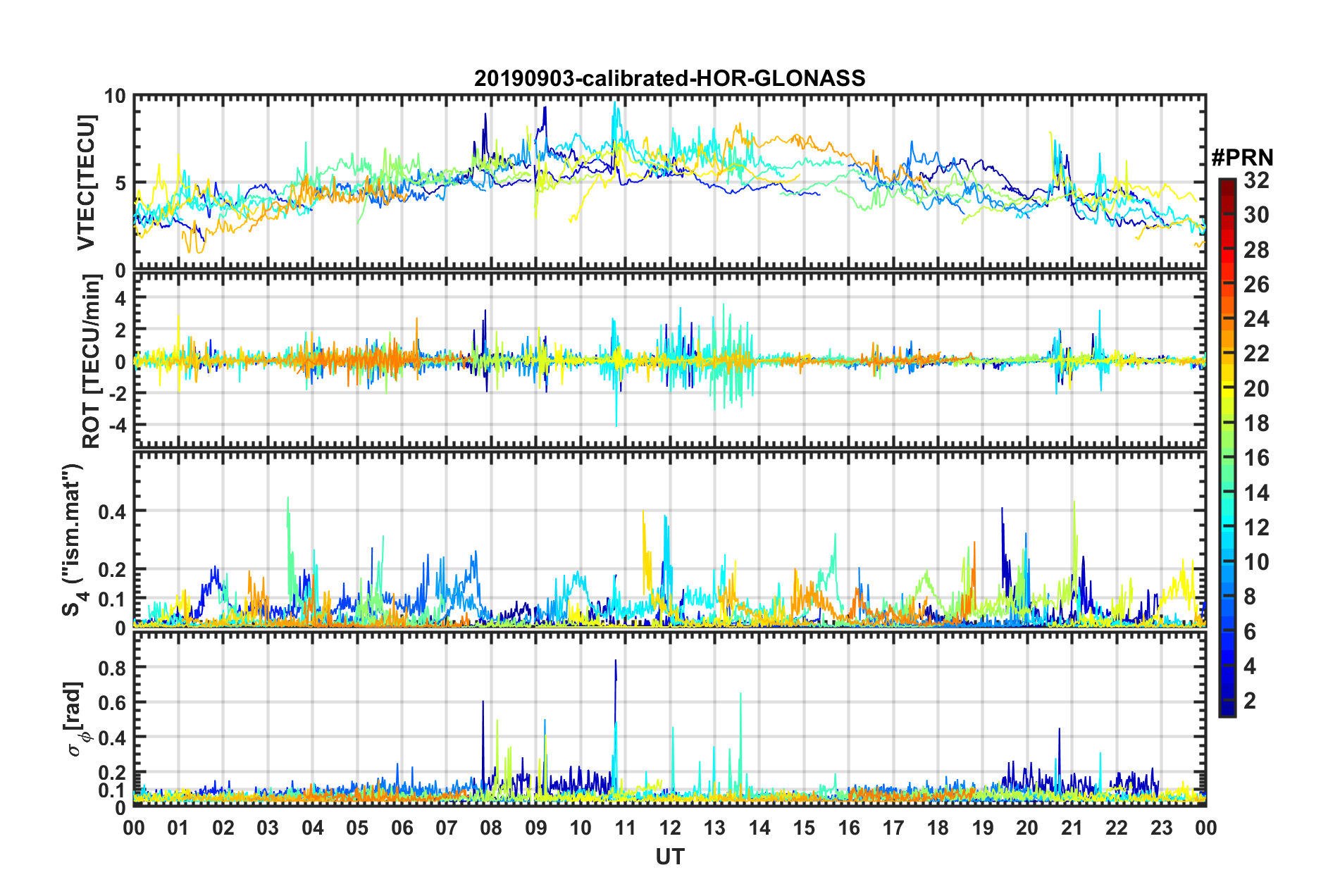The width and height of the screenshot is (1340, 896).
Task: Click the #PRN colorbar title
Action: click(1243, 158)
